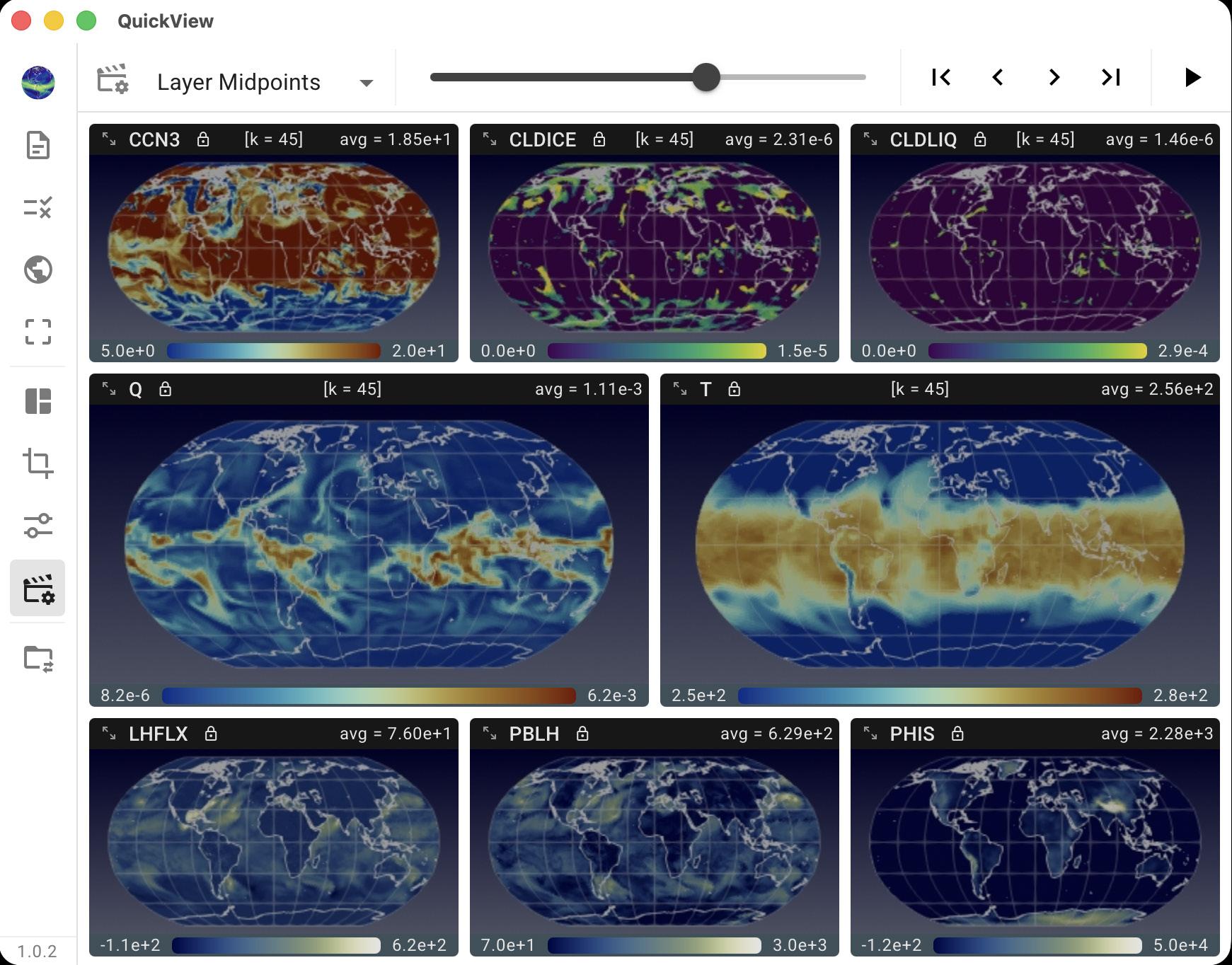Expand the Q panel to full view
Image resolution: width=1232 pixels, height=965 pixels.
[x=109, y=388]
